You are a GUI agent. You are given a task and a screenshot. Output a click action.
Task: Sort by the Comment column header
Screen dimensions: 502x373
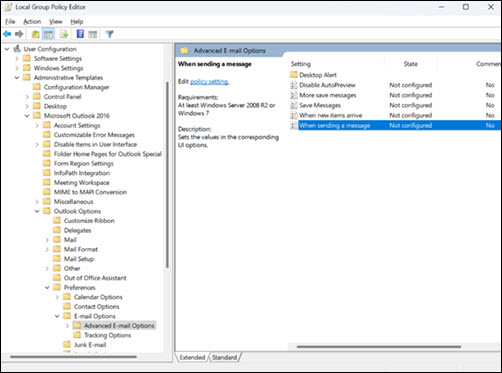coord(488,64)
